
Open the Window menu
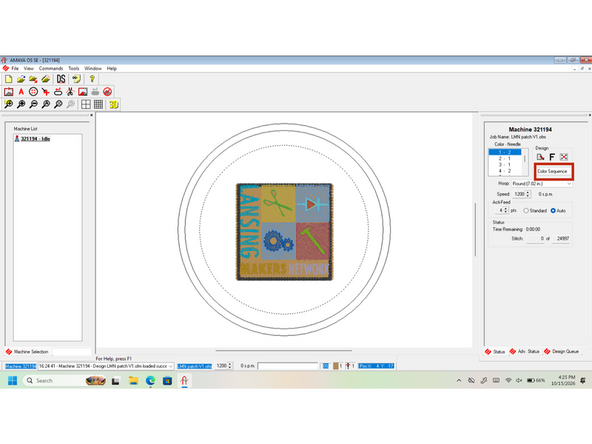coord(93,68)
